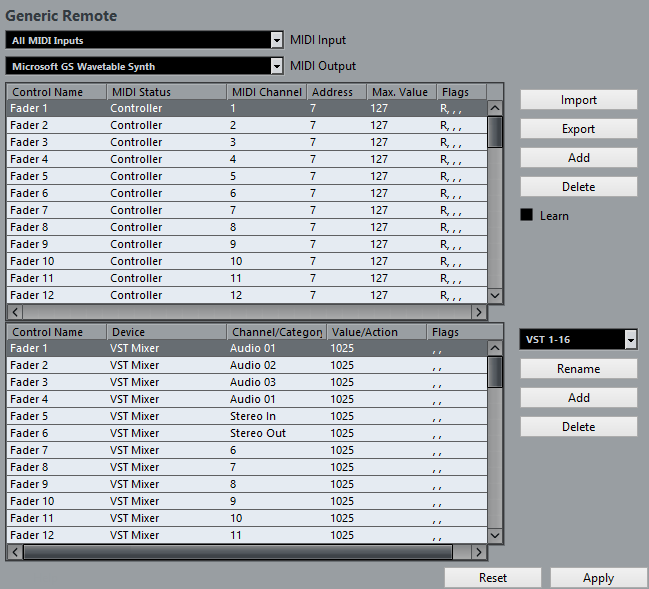Open the VST 1-16 bank dropdown
This screenshot has width=649, height=589.
pyautogui.click(x=578, y=340)
